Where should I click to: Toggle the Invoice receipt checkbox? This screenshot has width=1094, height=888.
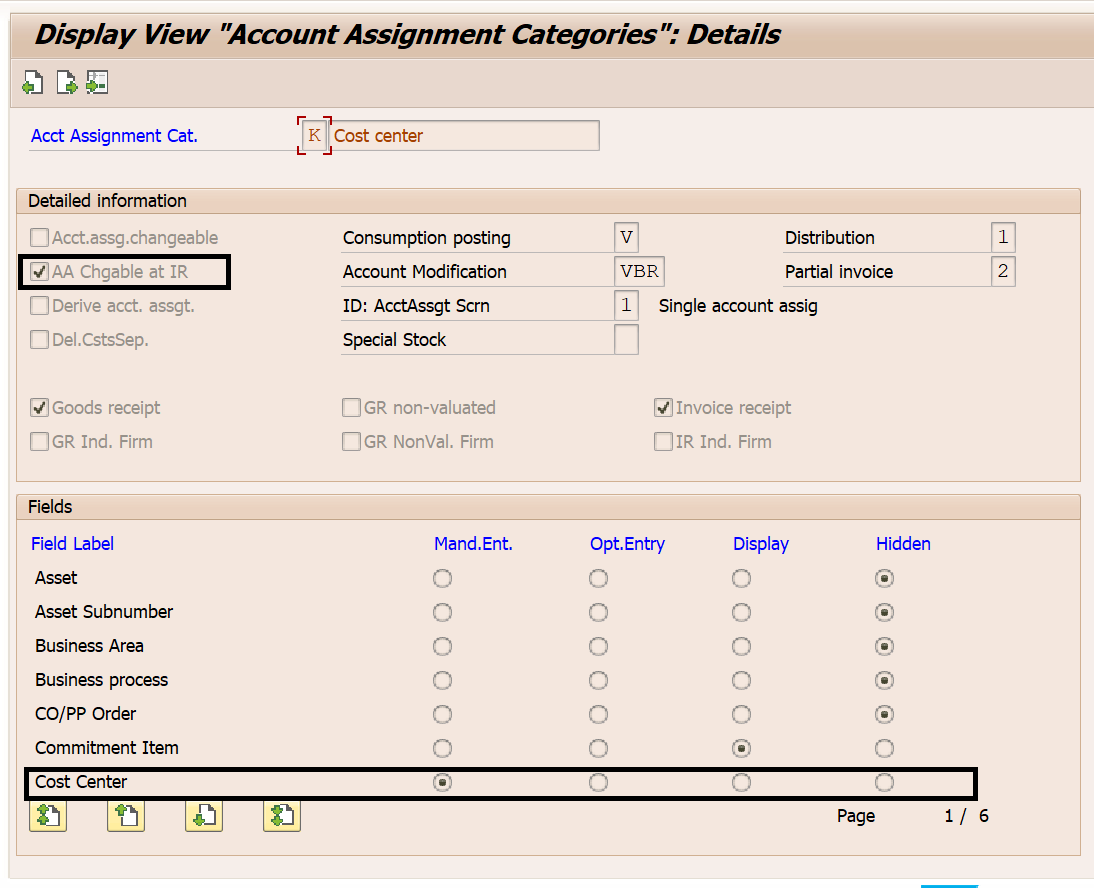(663, 408)
